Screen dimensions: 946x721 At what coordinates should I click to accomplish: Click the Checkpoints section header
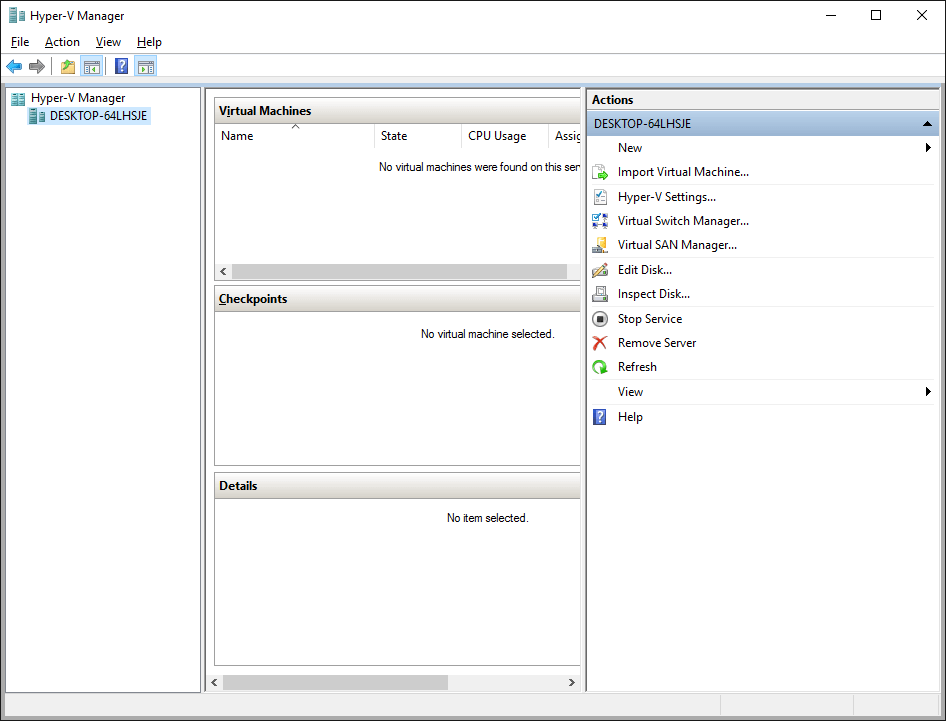click(x=398, y=299)
